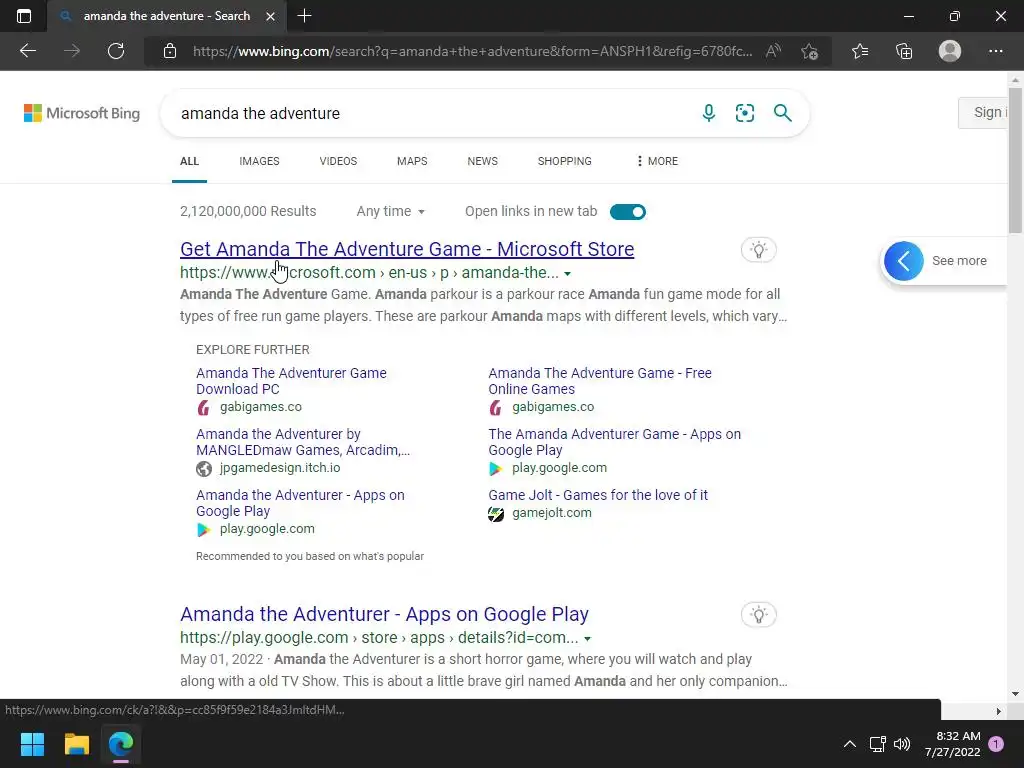1024x768 pixels.
Task: Show hidden tray icons chevron
Action: click(x=850, y=744)
